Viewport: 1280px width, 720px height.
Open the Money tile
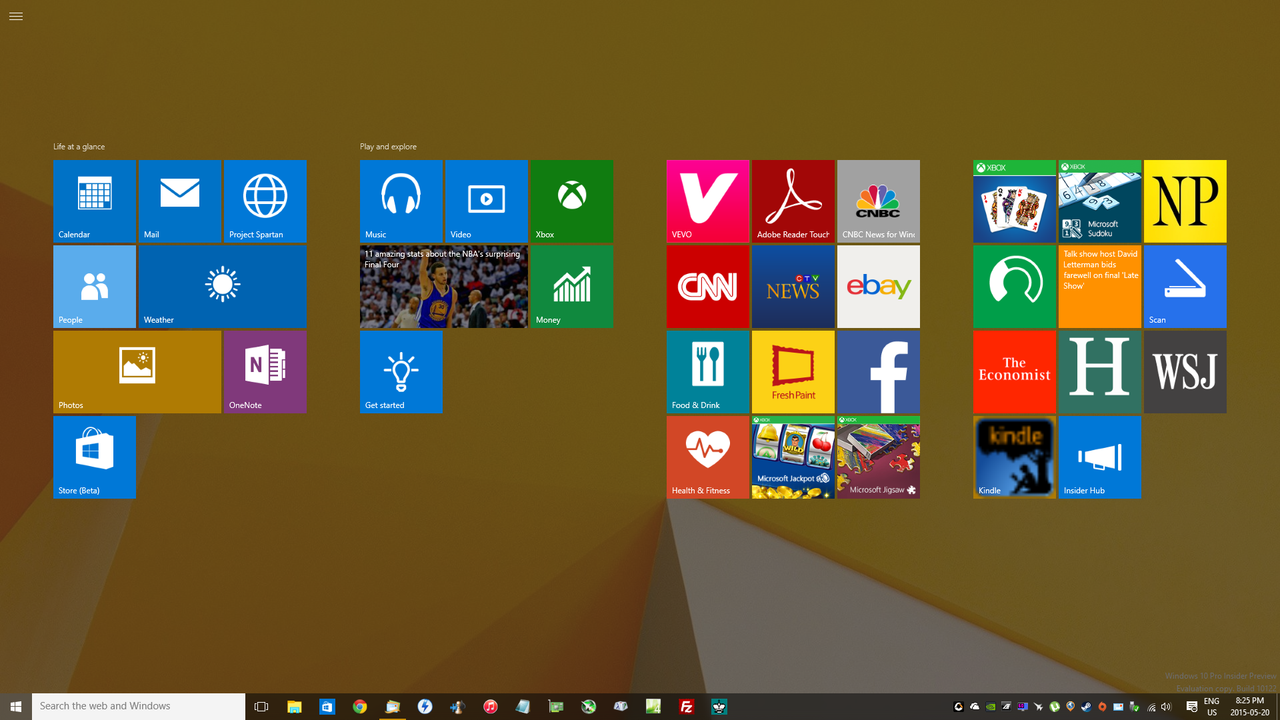tap(572, 286)
